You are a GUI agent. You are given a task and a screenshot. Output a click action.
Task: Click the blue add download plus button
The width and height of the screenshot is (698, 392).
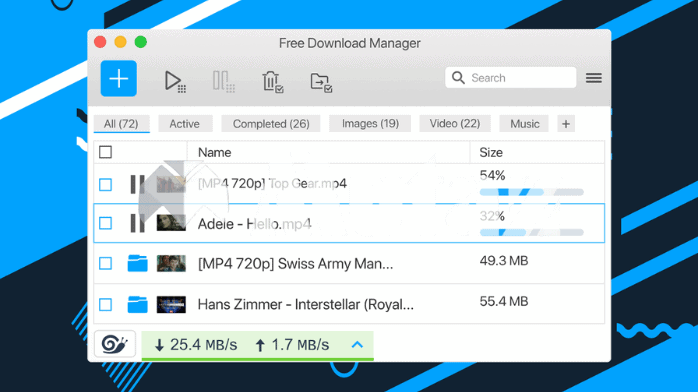(118, 79)
